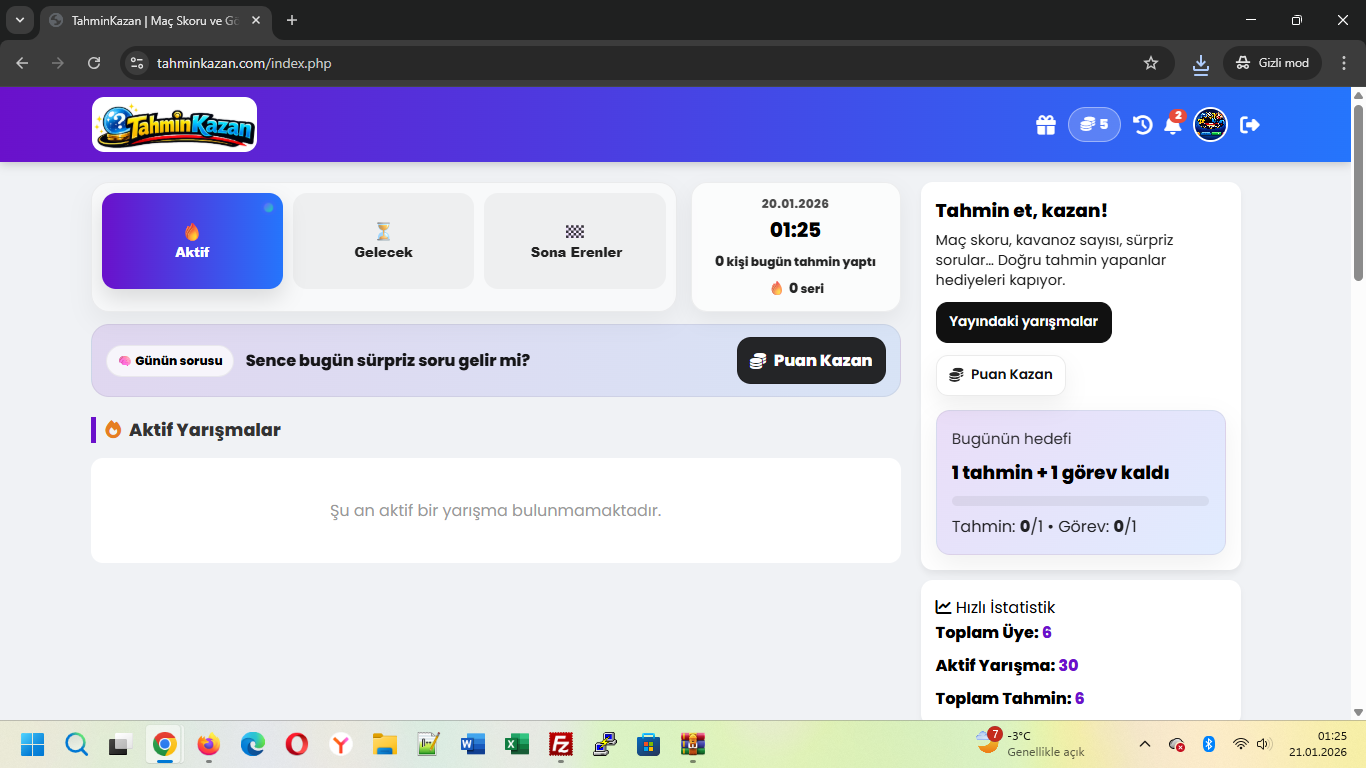
Task: Bookmark this page with the star icon
Action: [x=1151, y=63]
